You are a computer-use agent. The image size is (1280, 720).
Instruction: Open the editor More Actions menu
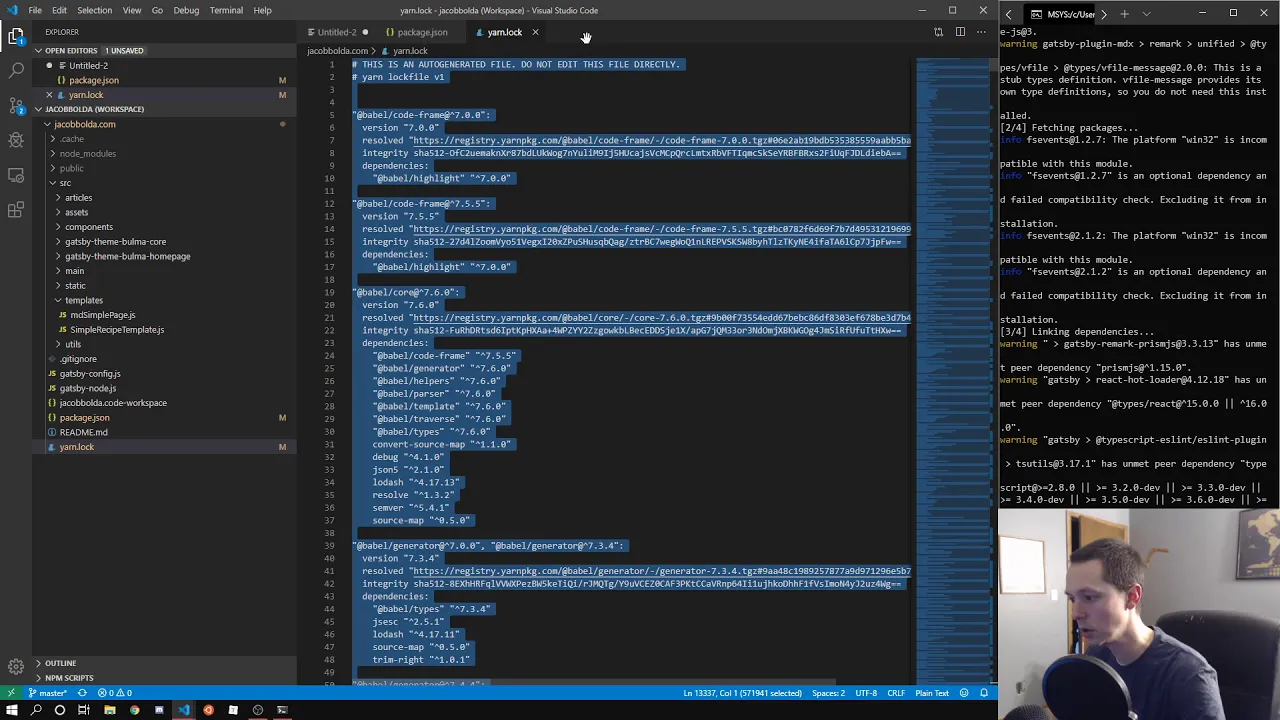[x=981, y=32]
